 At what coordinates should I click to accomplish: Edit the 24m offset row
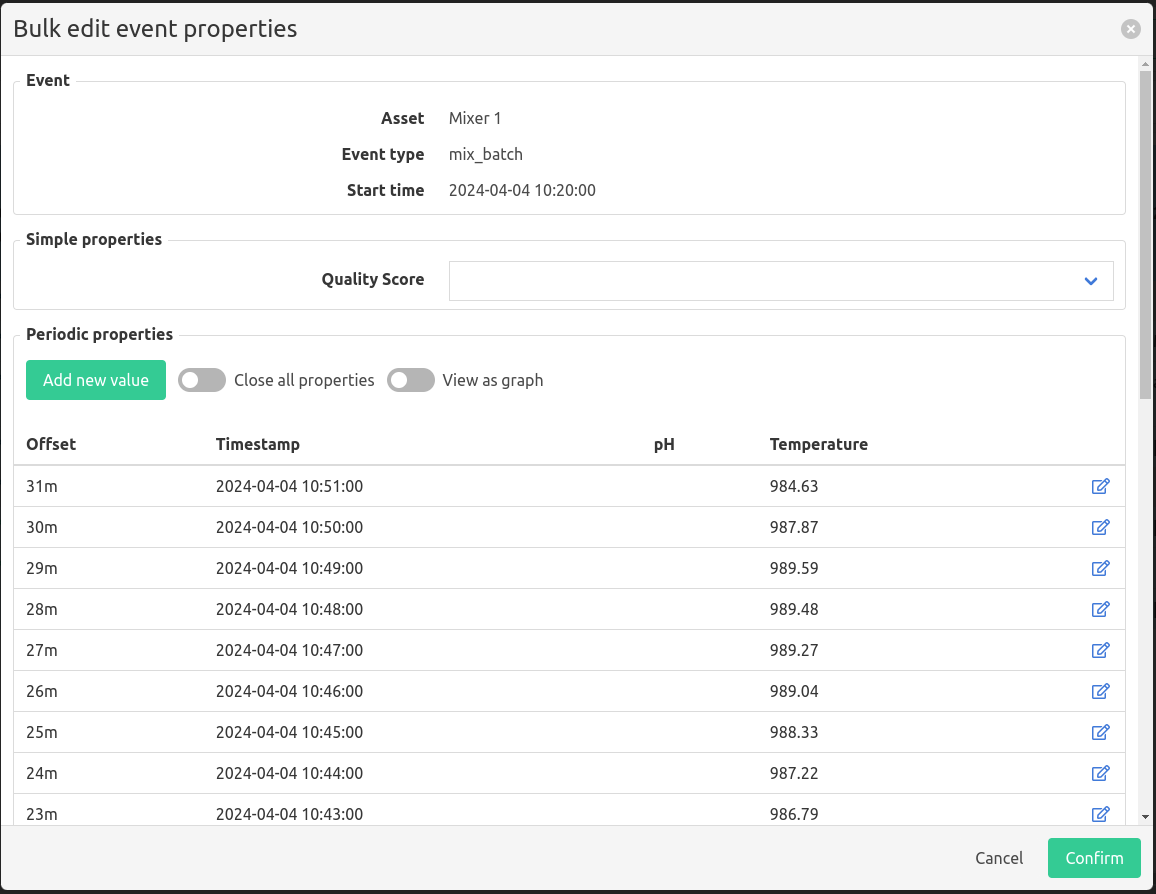pos(1100,773)
